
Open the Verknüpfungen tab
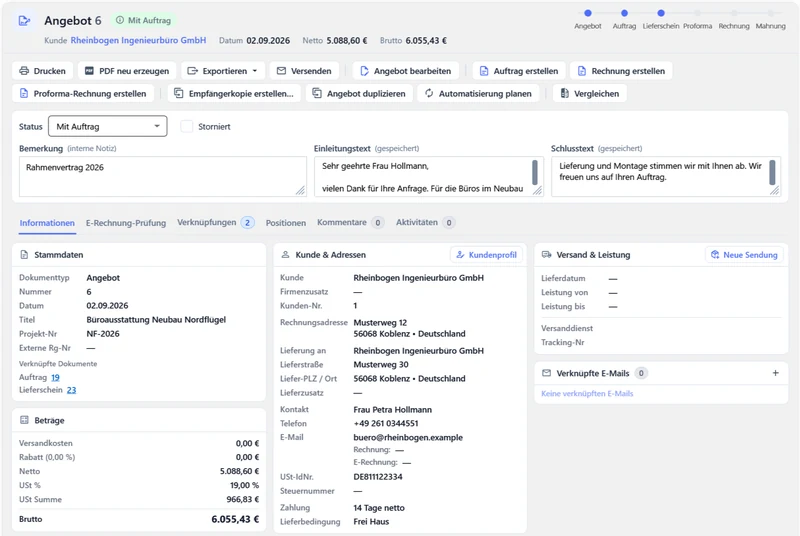point(215,222)
